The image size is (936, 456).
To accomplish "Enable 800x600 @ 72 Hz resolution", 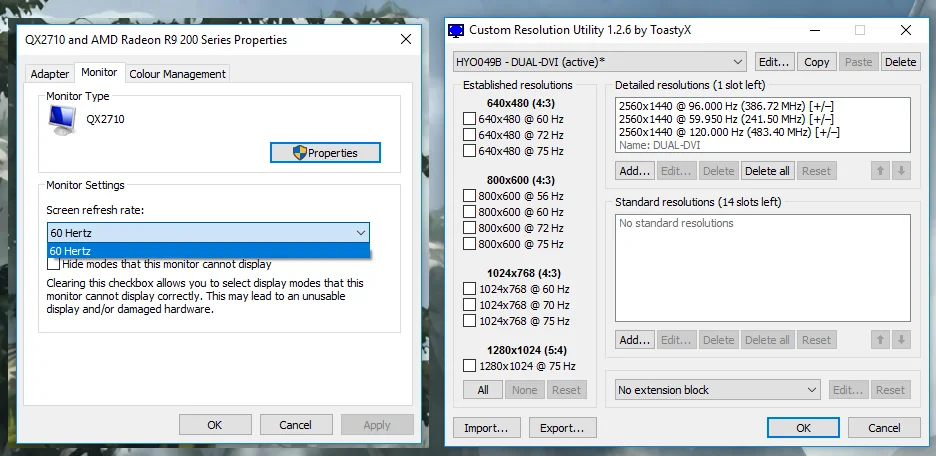I will click(x=469, y=228).
